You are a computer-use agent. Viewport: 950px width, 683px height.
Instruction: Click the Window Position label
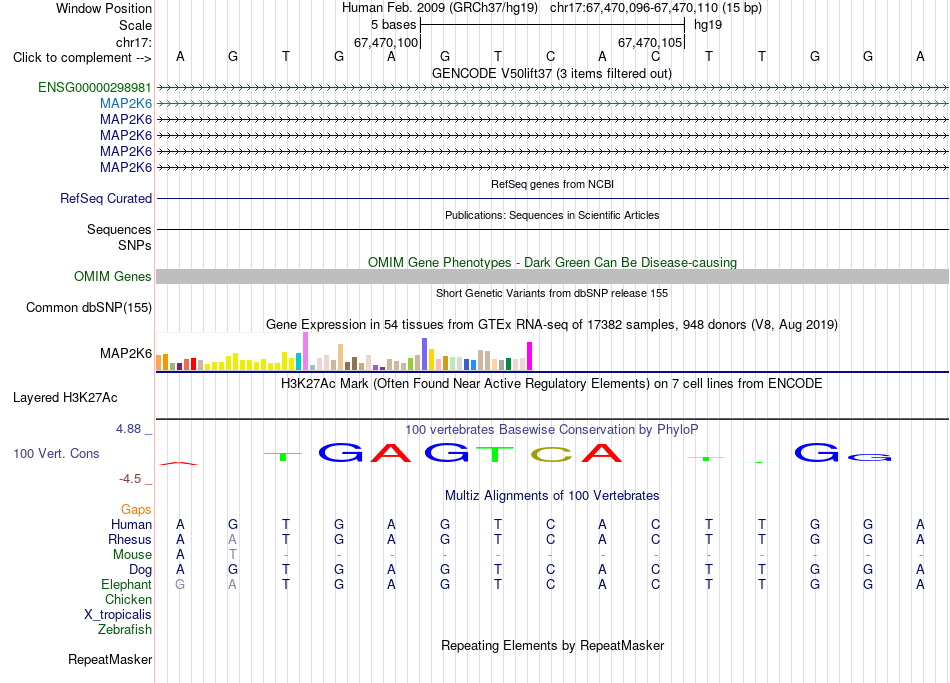point(104,8)
